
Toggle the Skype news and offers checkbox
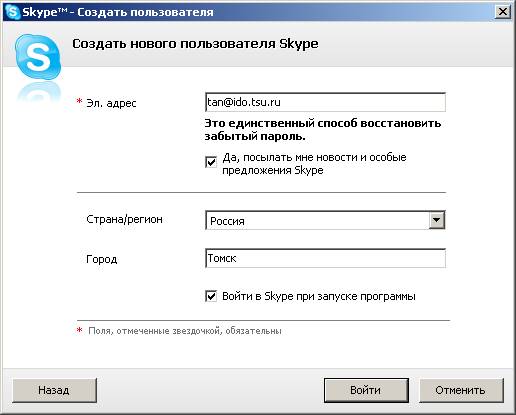(211, 162)
